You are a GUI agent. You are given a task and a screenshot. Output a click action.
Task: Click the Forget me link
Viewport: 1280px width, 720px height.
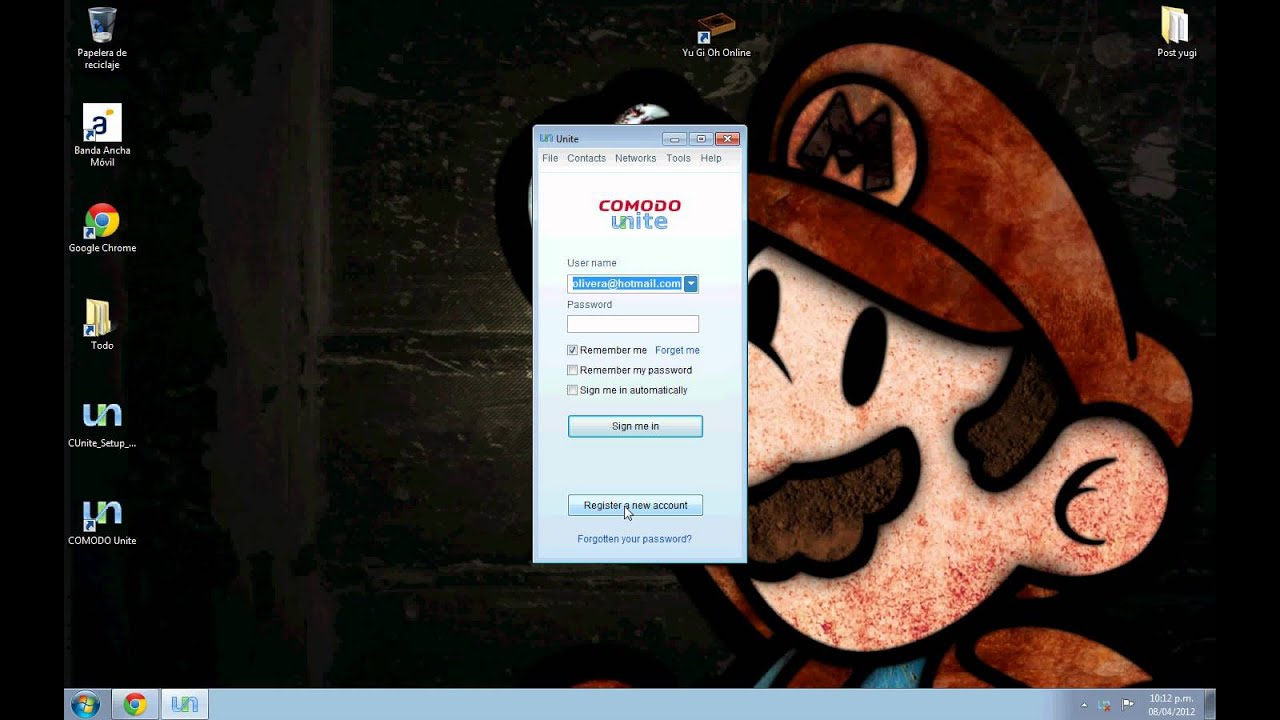pyautogui.click(x=677, y=350)
